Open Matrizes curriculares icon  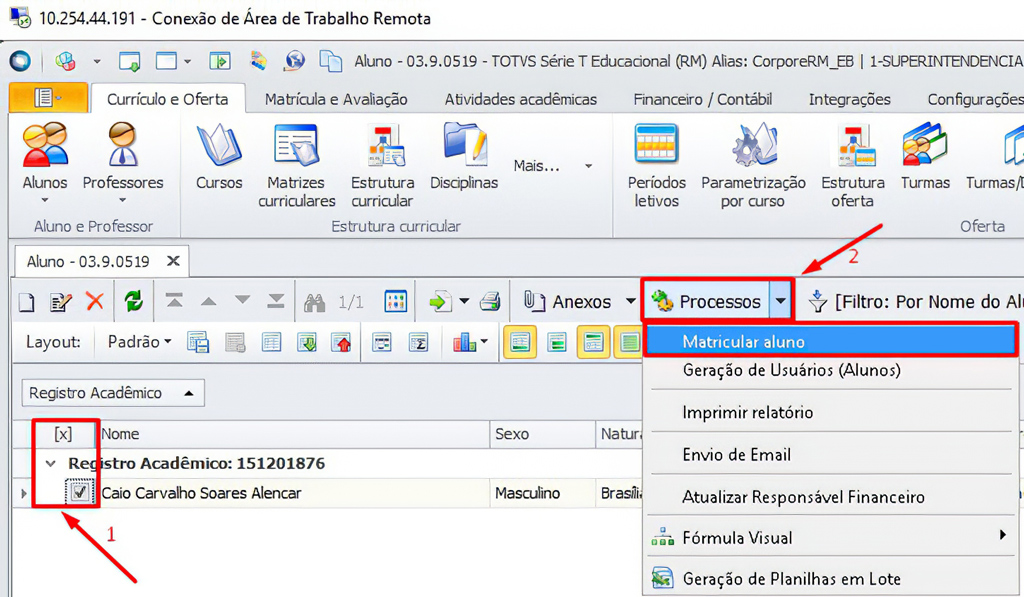coord(296,146)
